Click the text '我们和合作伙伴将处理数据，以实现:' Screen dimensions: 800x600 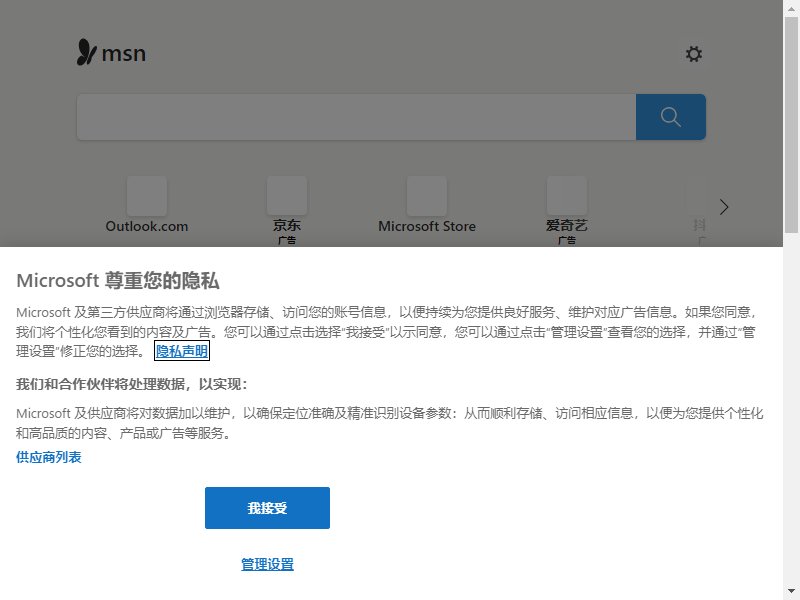pyautogui.click(x=132, y=384)
